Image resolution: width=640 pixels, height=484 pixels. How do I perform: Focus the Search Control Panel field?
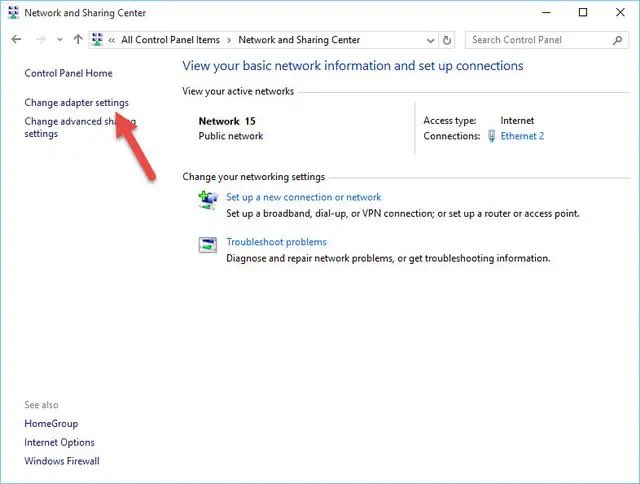click(x=547, y=40)
